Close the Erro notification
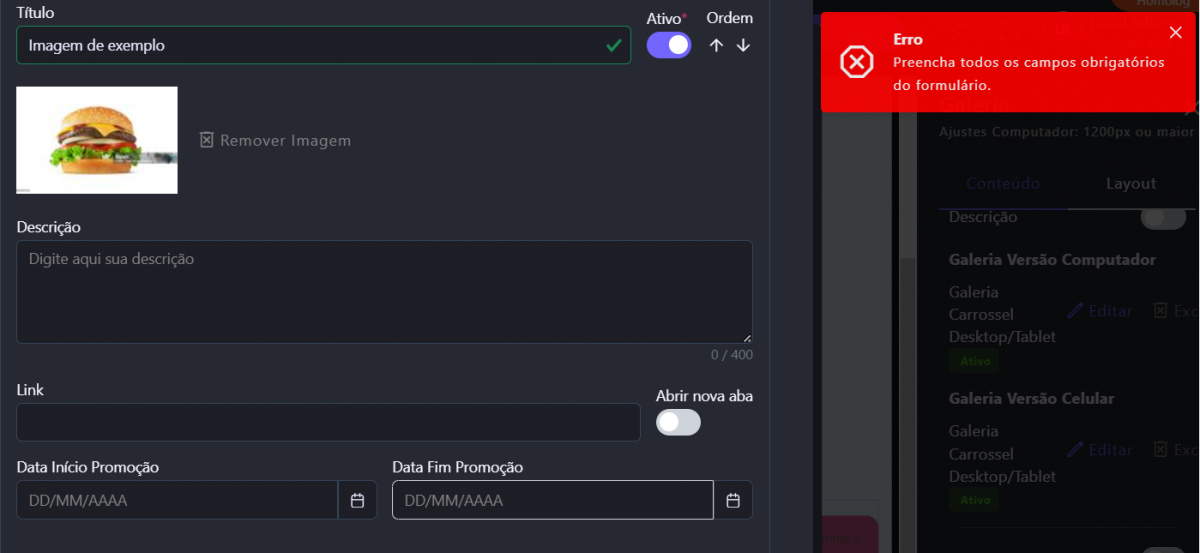Screen dimensions: 1200x553 coord(1175,33)
